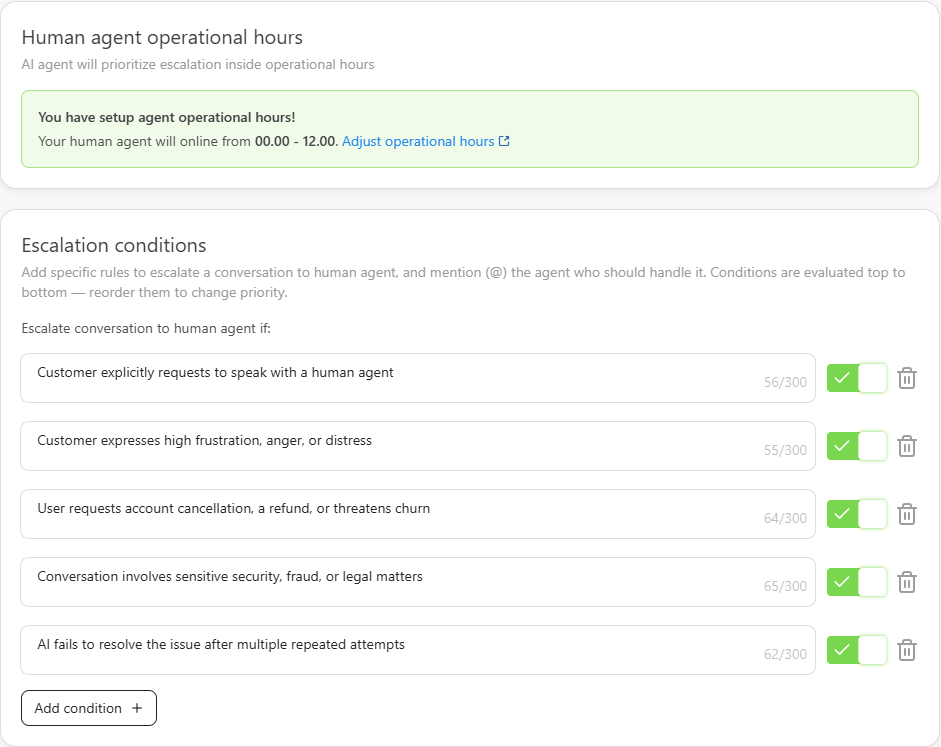This screenshot has height=747, width=941.
Task: Click 'Escalate conversation to human agent if:' label
Action: pos(146,328)
